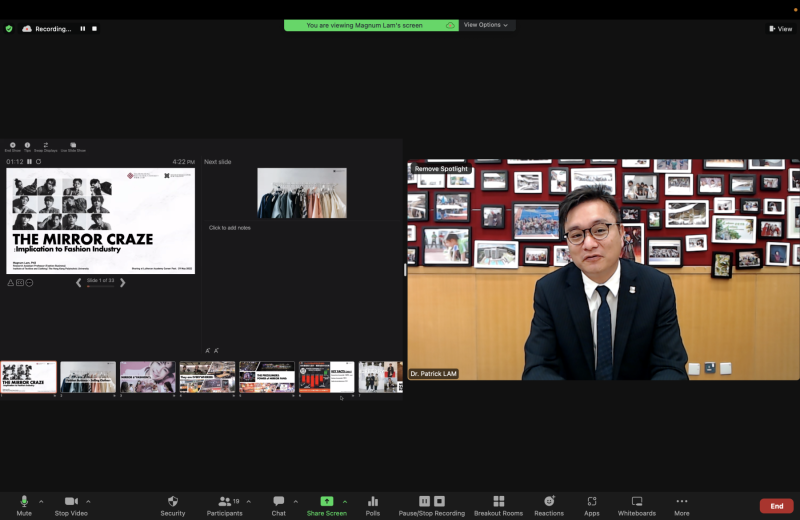Open the Apps icon
800x520 pixels.
[592, 501]
